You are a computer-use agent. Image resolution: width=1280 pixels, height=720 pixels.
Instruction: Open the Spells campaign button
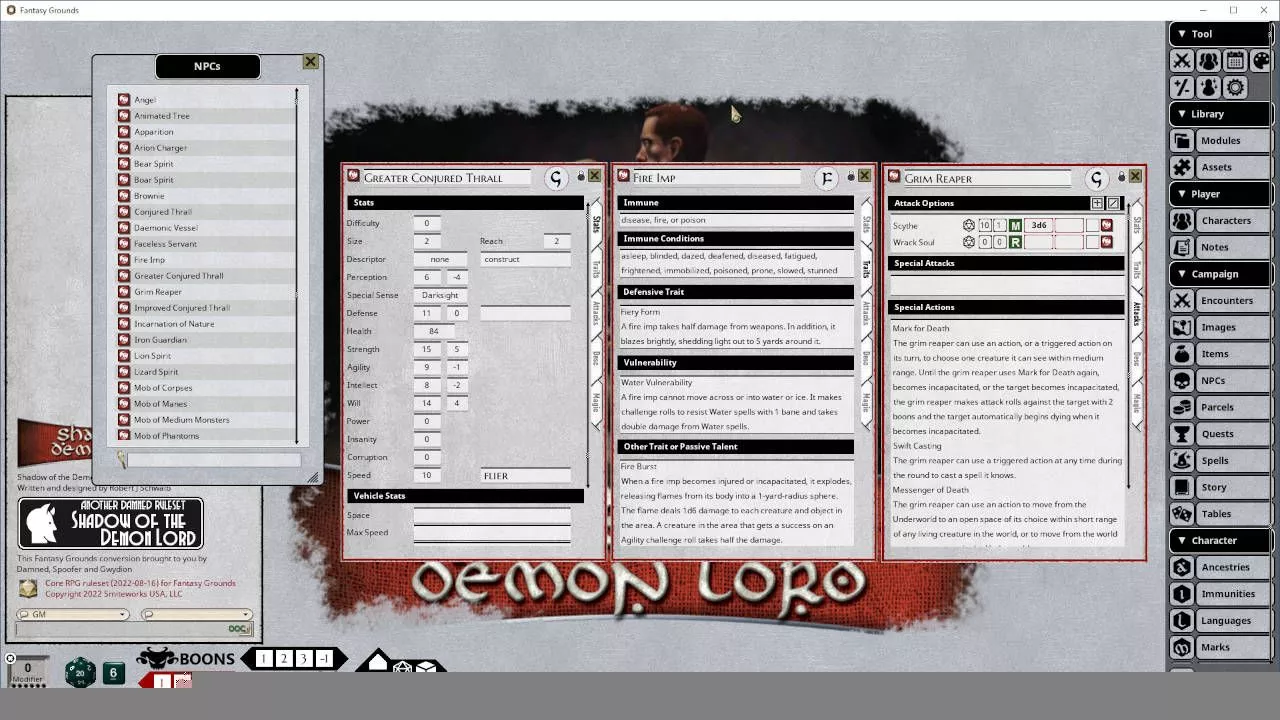(x=1220, y=461)
